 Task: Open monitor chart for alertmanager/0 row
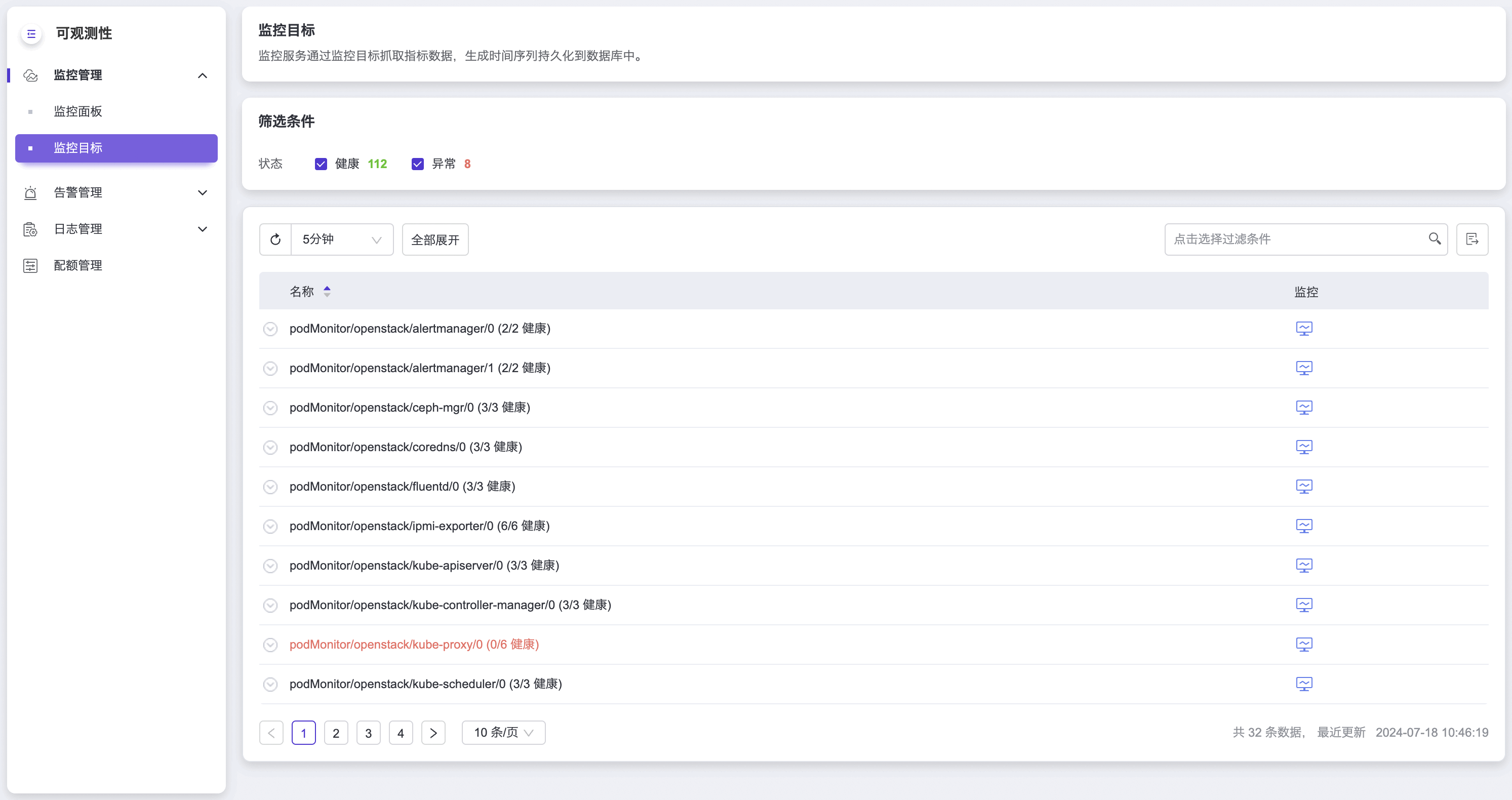pyautogui.click(x=1303, y=329)
